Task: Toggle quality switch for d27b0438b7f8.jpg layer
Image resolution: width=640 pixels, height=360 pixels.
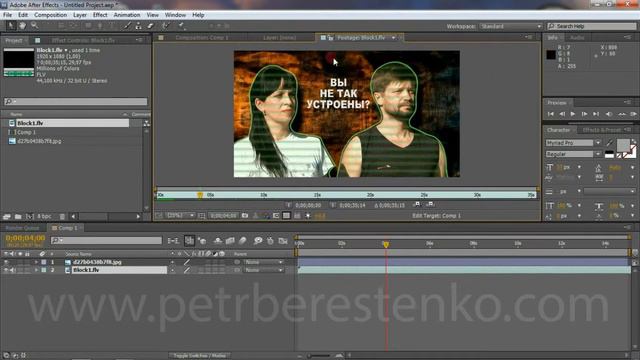Action: pyautogui.click(x=187, y=262)
